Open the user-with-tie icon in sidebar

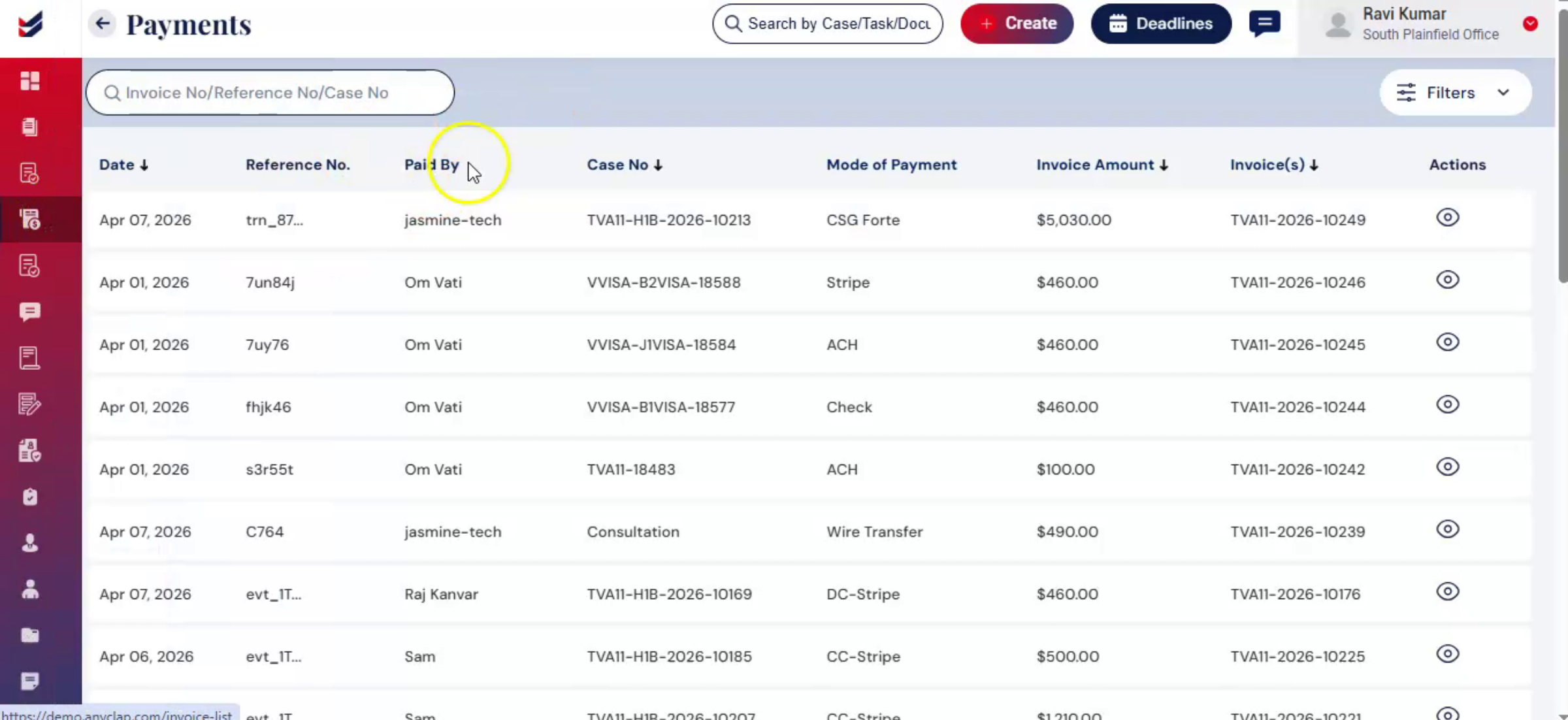30,589
